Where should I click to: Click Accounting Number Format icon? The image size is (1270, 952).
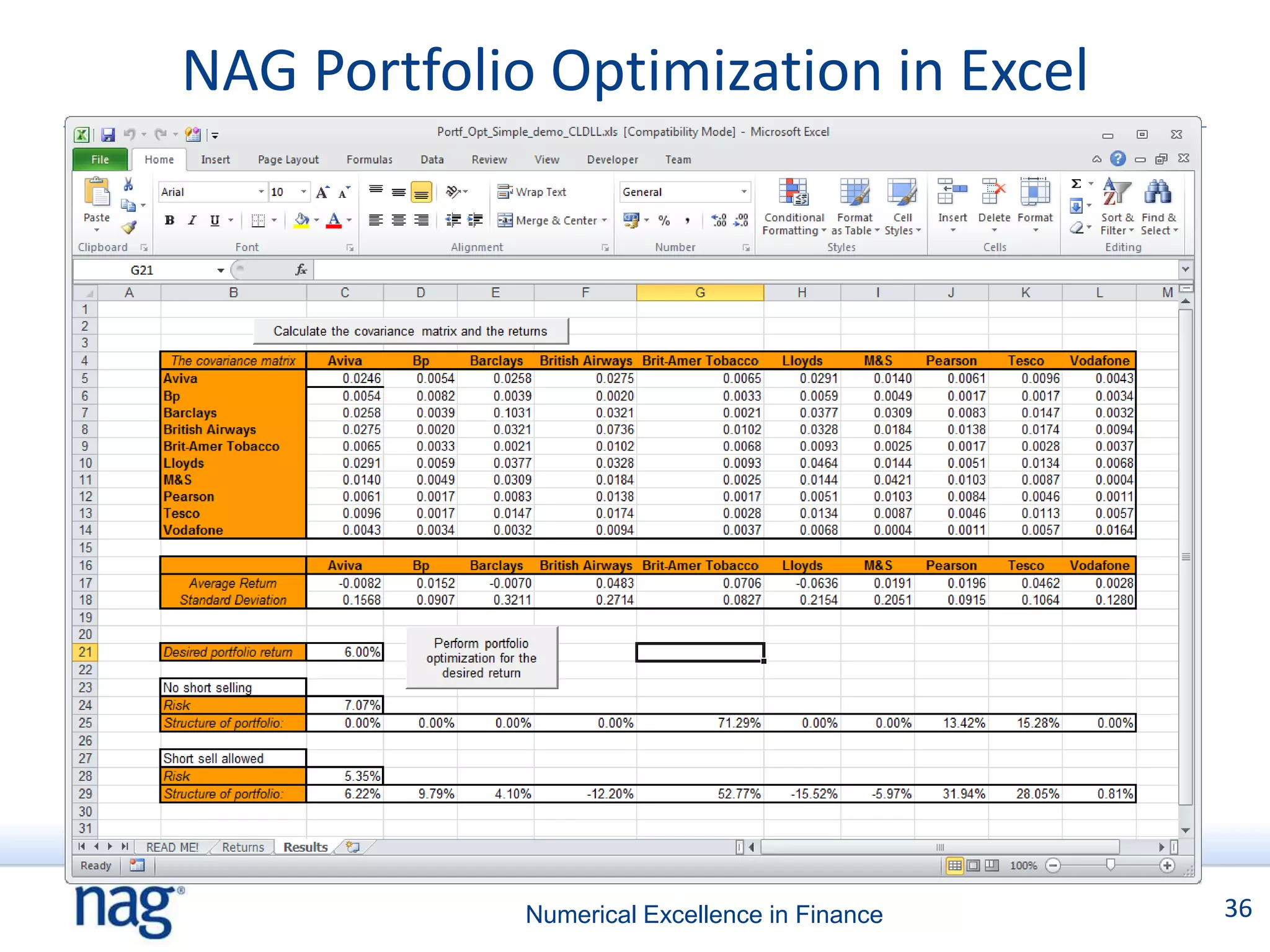click(631, 221)
